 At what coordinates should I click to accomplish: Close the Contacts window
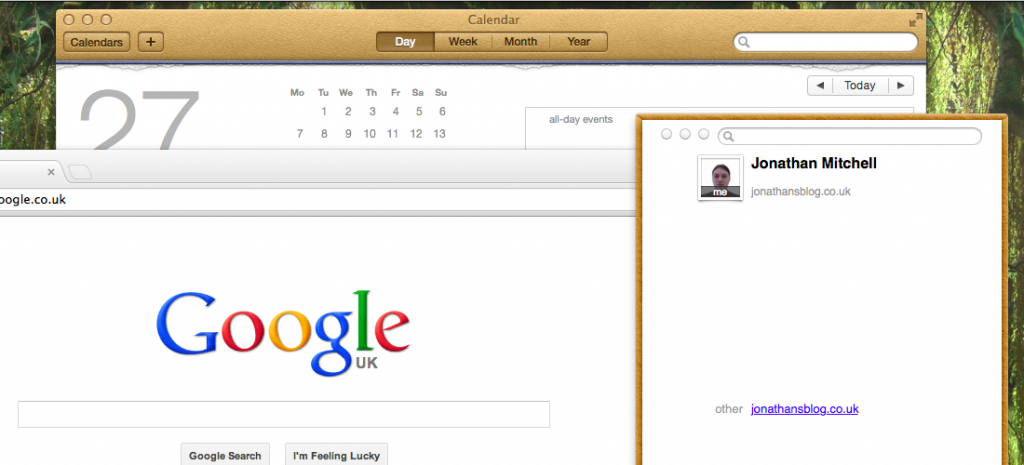pyautogui.click(x=666, y=134)
